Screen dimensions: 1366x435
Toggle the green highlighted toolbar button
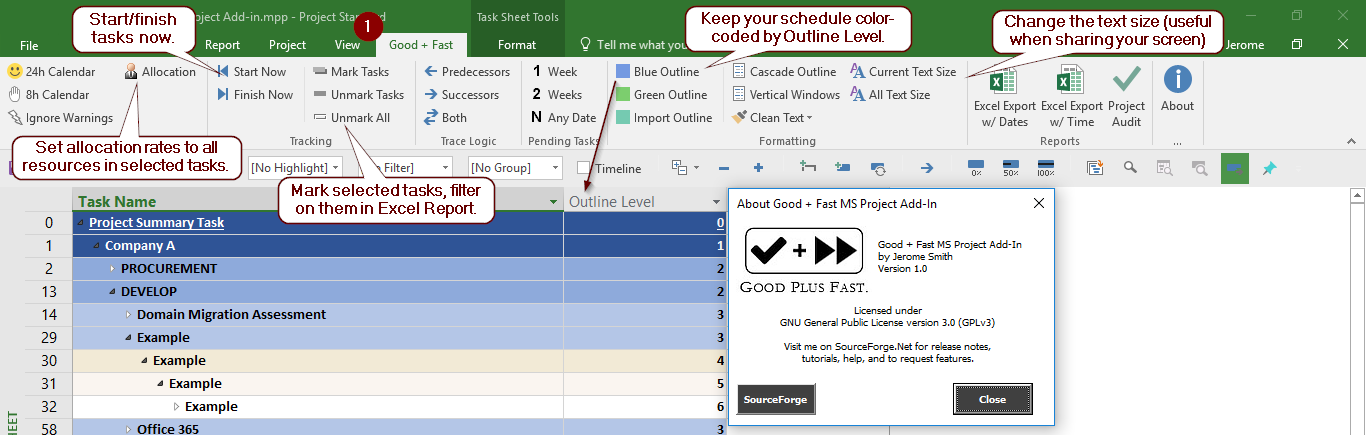point(1235,168)
